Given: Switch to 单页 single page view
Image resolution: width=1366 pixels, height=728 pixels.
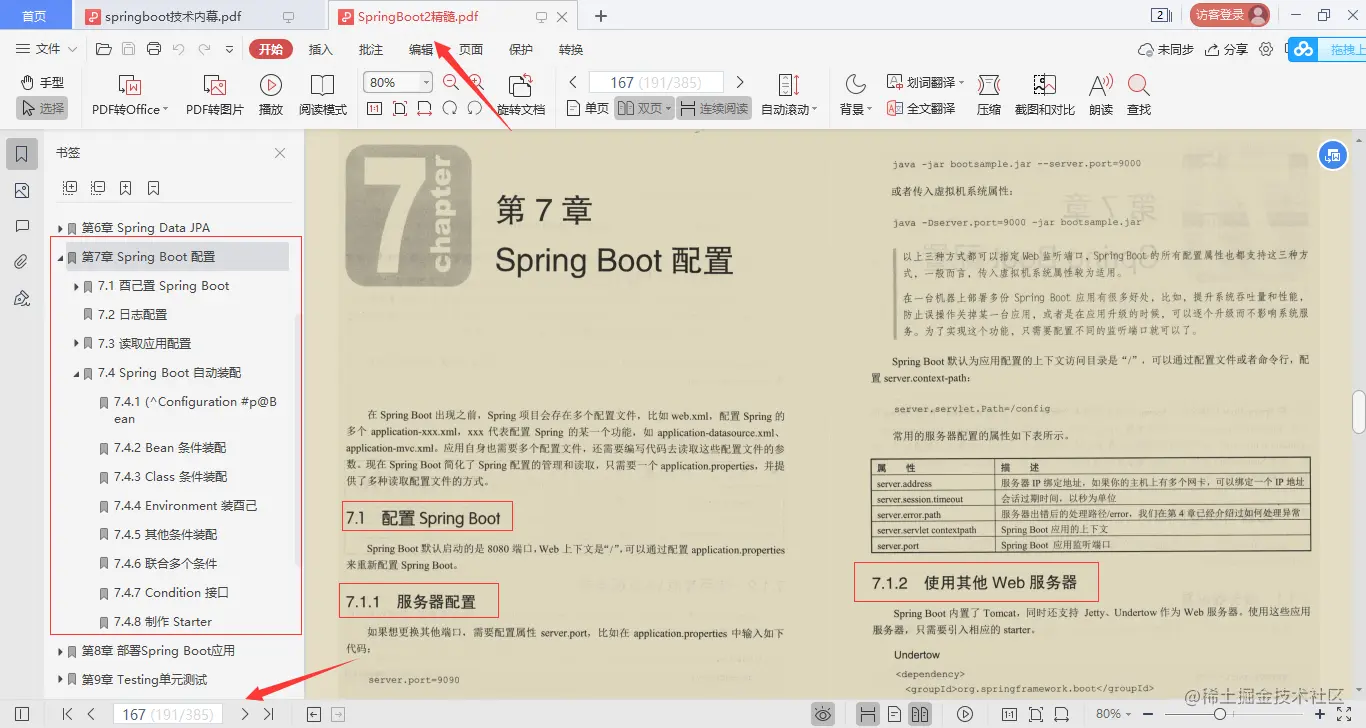Looking at the screenshot, I should point(587,108).
